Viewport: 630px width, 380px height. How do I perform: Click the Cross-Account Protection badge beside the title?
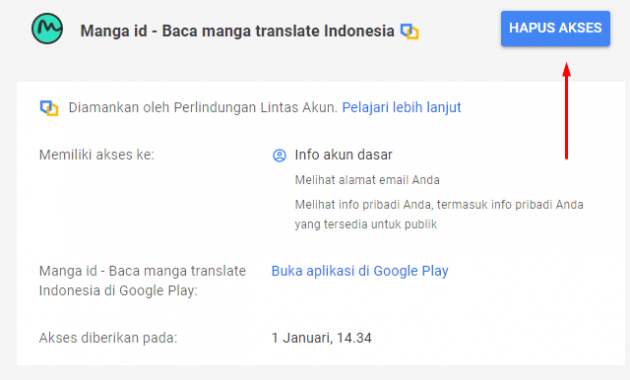409,31
